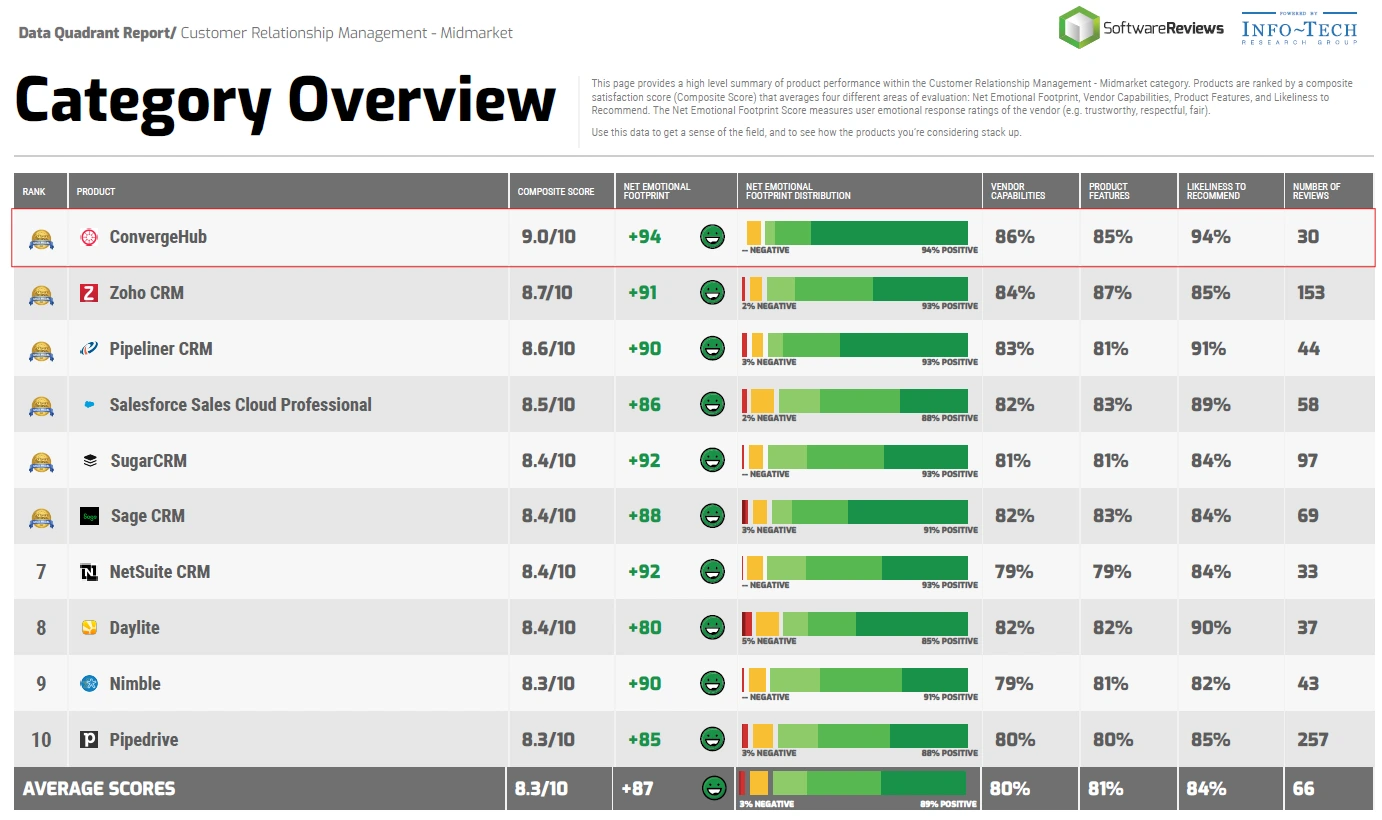This screenshot has height=820, width=1382.
Task: Click Sage CRM's gold medal badge
Action: tap(41, 517)
